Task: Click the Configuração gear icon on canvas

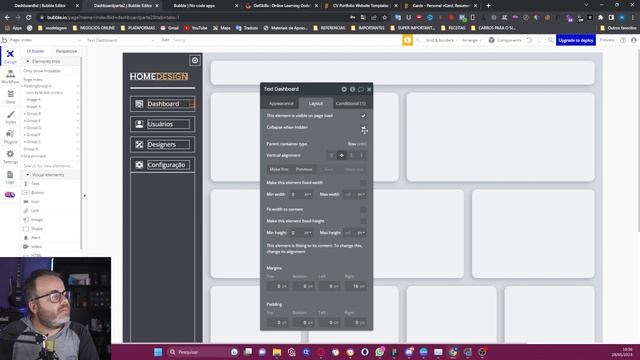Action: click(x=139, y=165)
